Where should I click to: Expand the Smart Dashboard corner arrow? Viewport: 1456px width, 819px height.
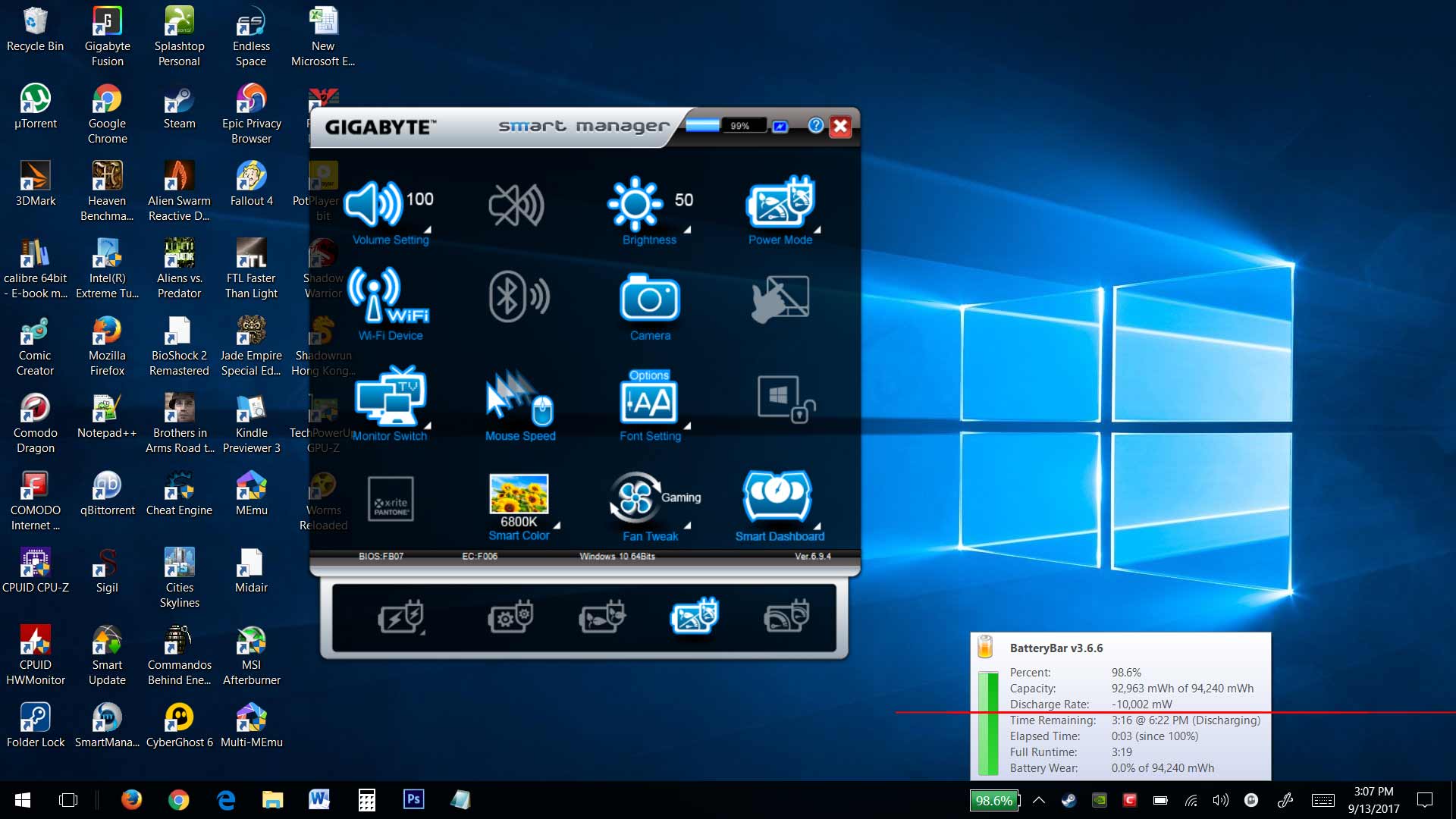click(x=817, y=525)
